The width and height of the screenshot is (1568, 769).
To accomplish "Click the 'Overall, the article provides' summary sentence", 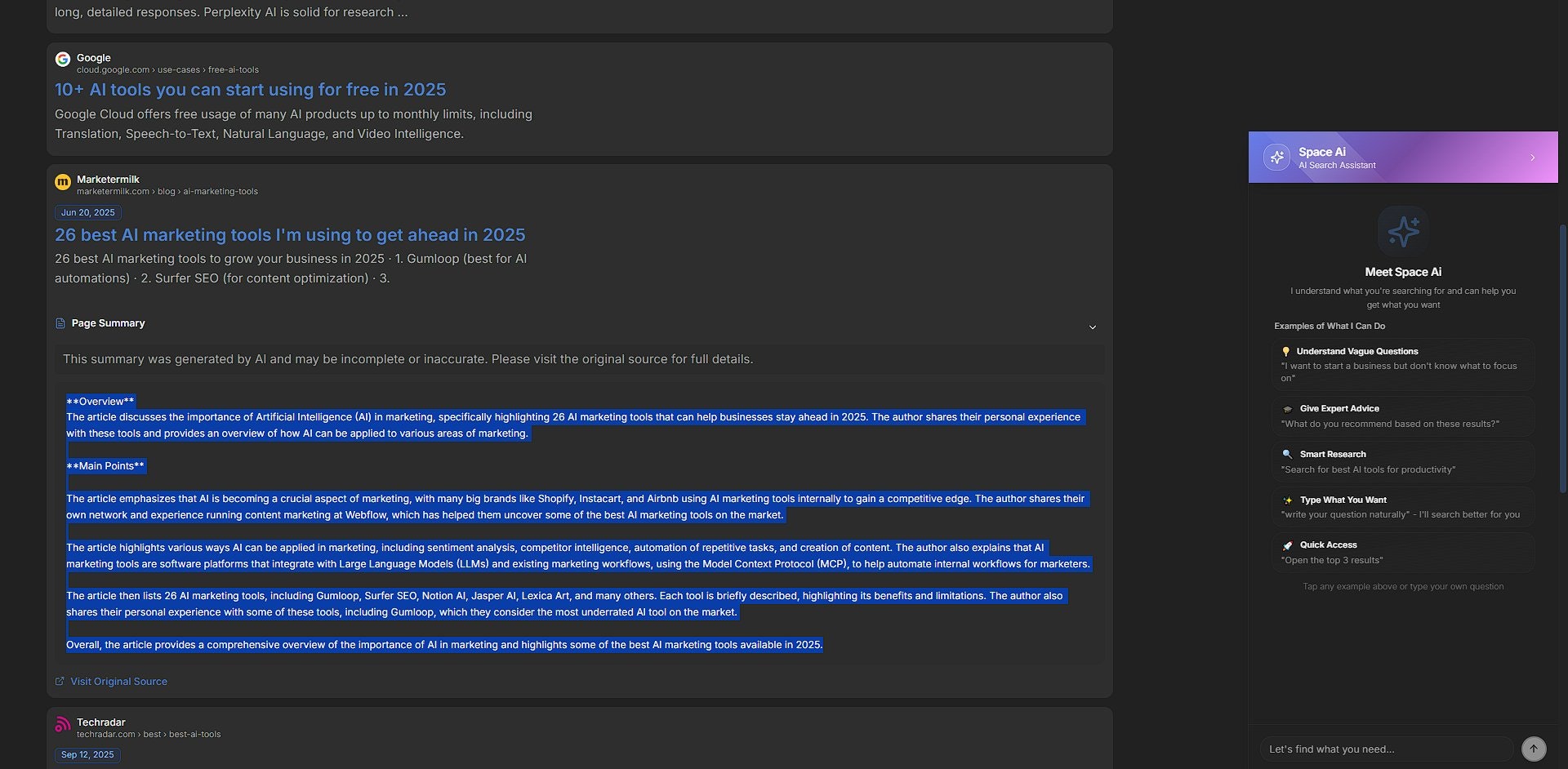I will [444, 645].
